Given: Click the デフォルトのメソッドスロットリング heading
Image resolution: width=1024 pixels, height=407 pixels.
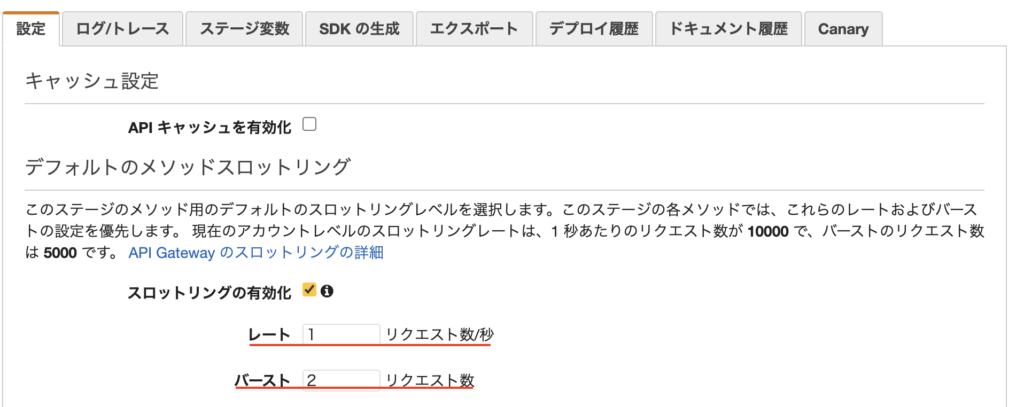Looking at the screenshot, I should (187, 166).
